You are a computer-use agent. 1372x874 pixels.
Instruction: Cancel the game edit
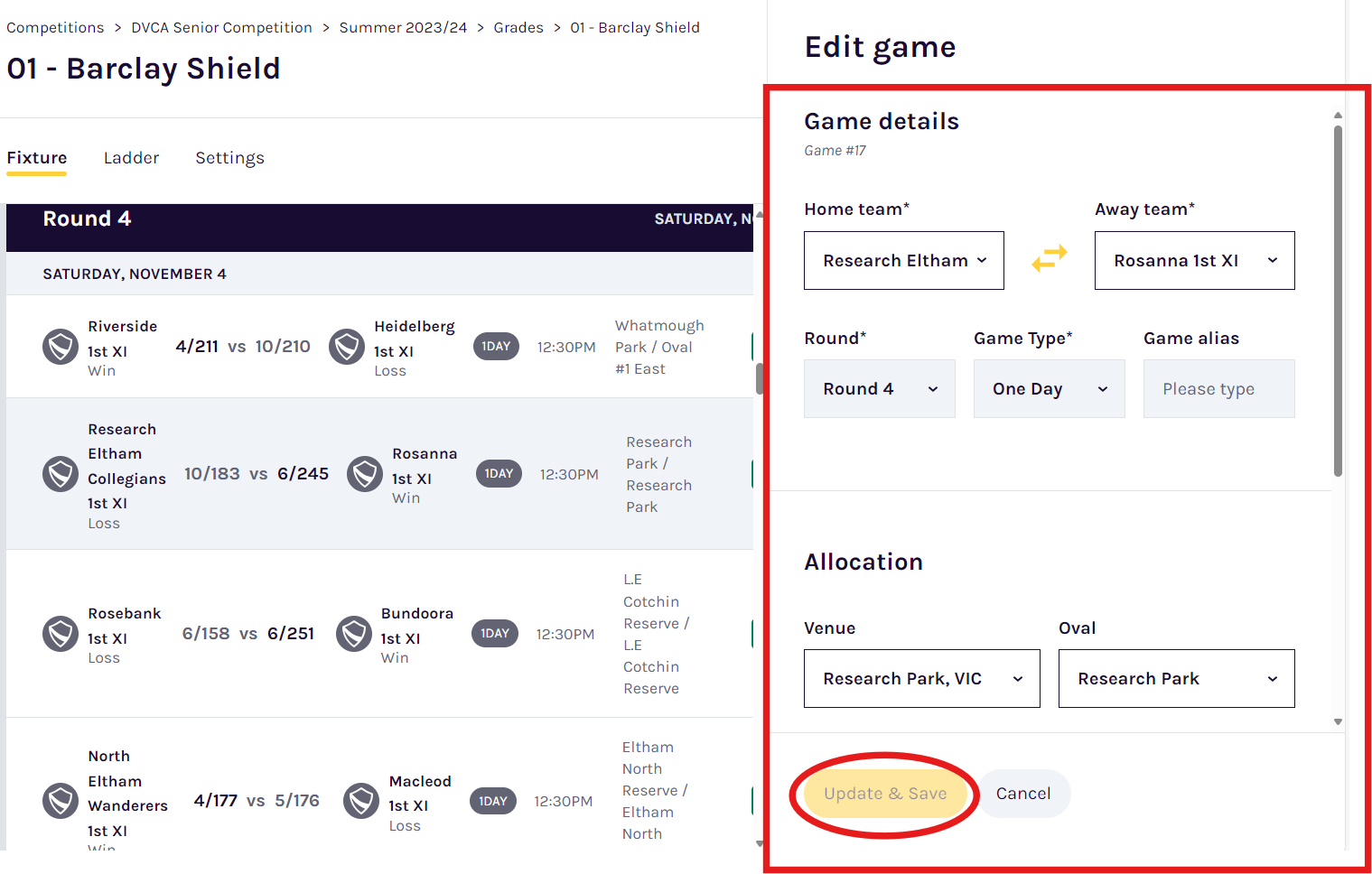click(1023, 794)
